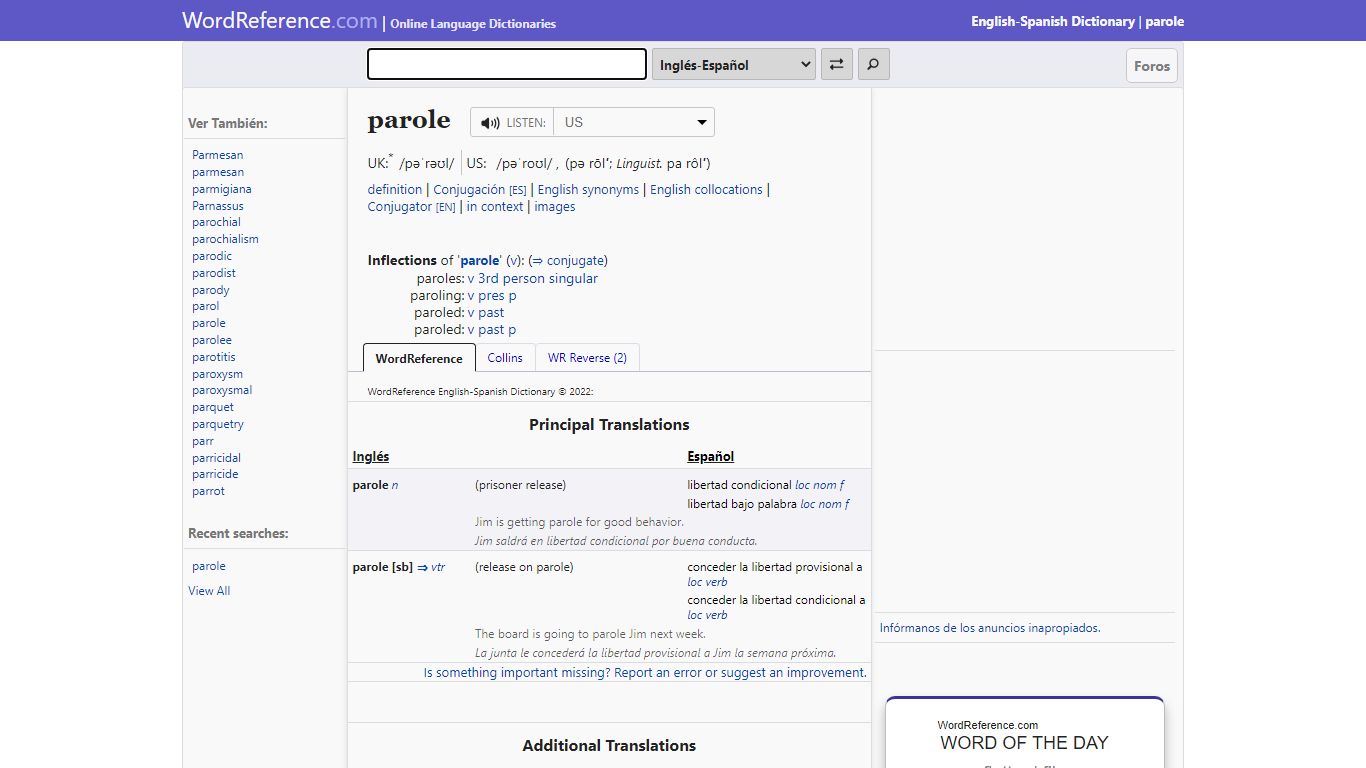This screenshot has height=768, width=1366.
Task: Open parodic in the sidebar list
Action: 212,256
